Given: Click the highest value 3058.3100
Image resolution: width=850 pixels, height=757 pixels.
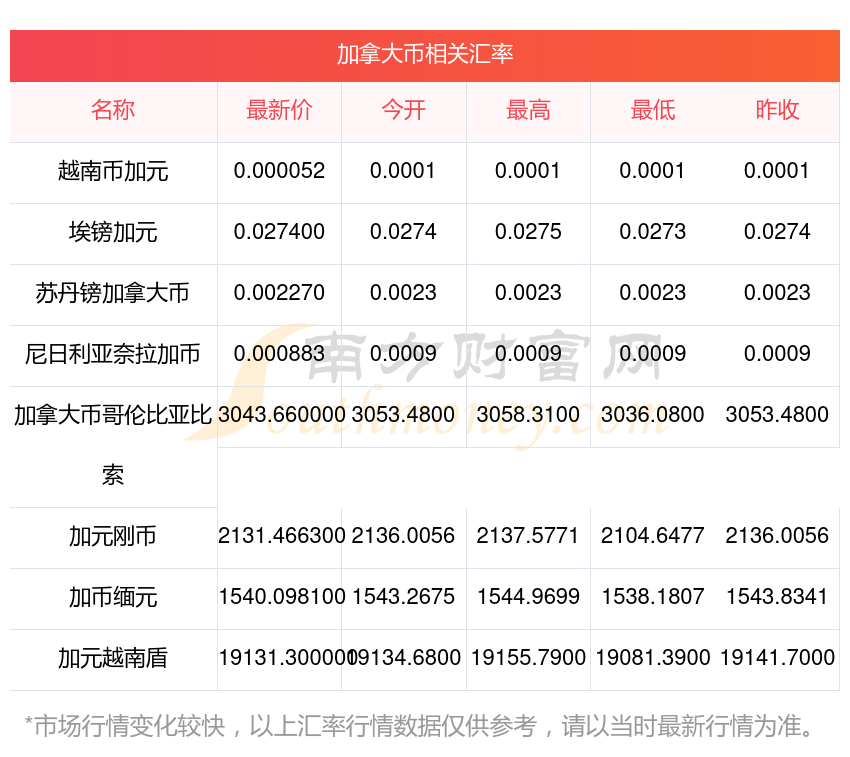Looking at the screenshot, I should pyautogui.click(x=528, y=415).
